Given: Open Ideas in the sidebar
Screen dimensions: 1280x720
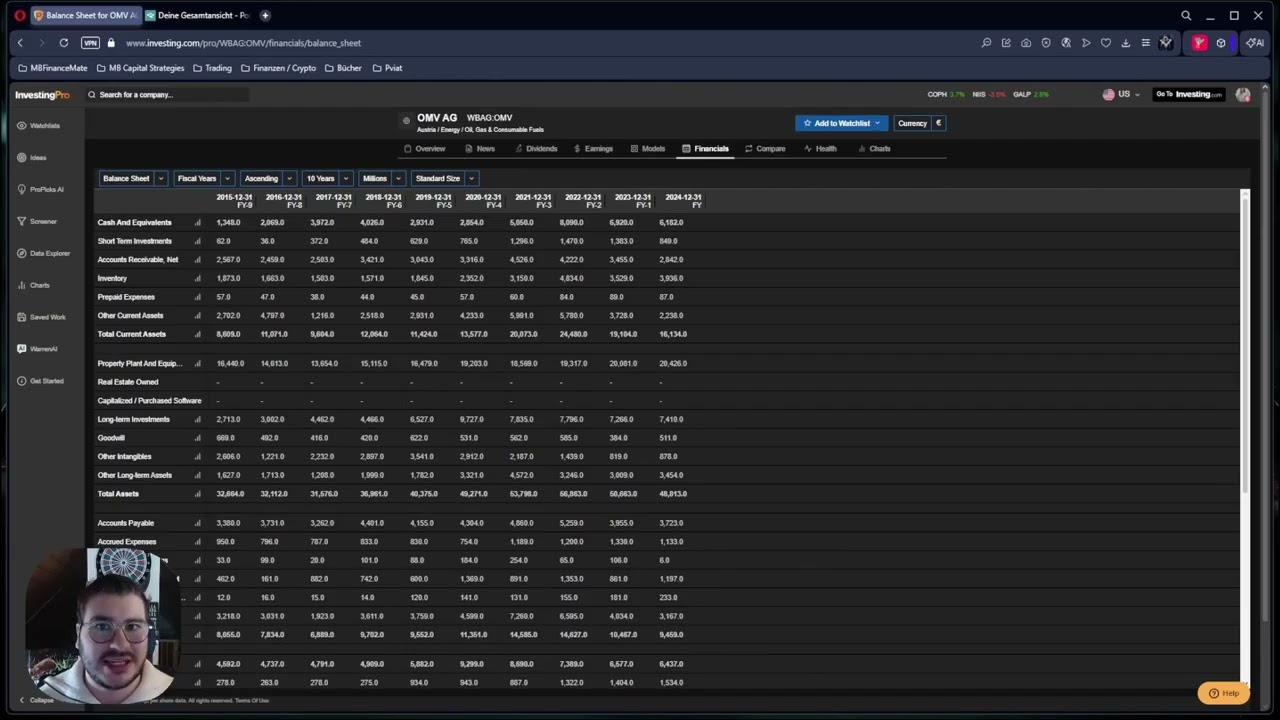Looking at the screenshot, I should coord(32,158).
